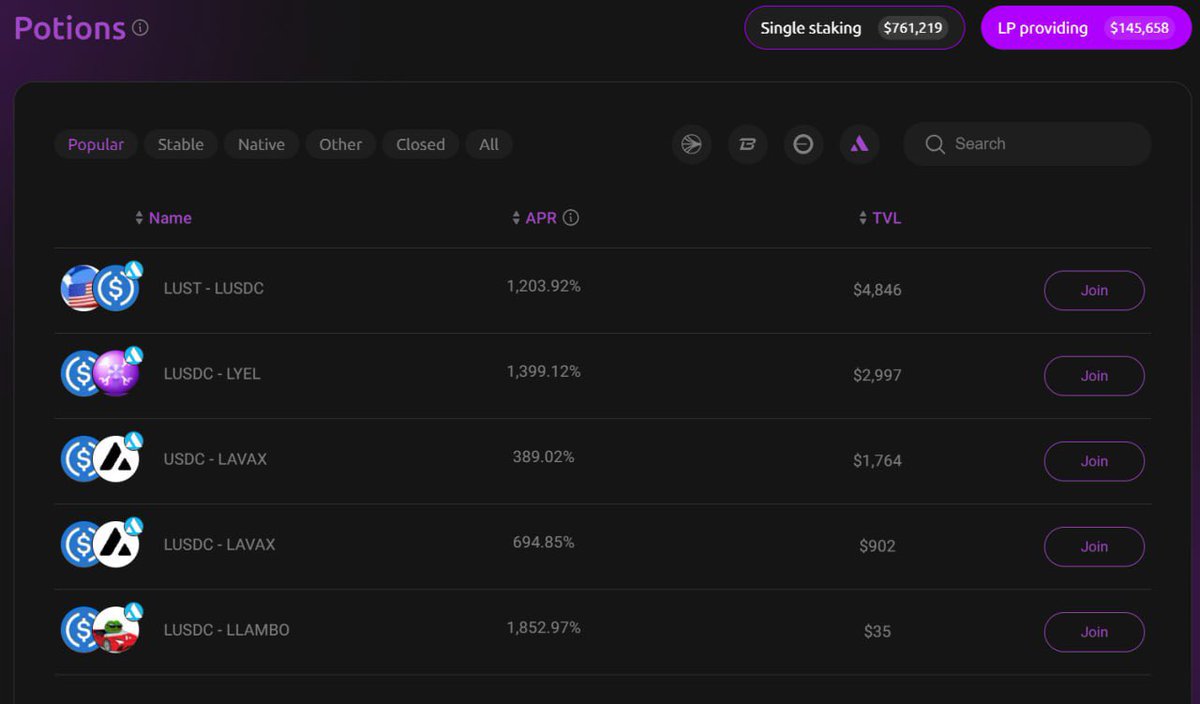Click the LUSDC - LAVAX token pair icon

[101, 543]
